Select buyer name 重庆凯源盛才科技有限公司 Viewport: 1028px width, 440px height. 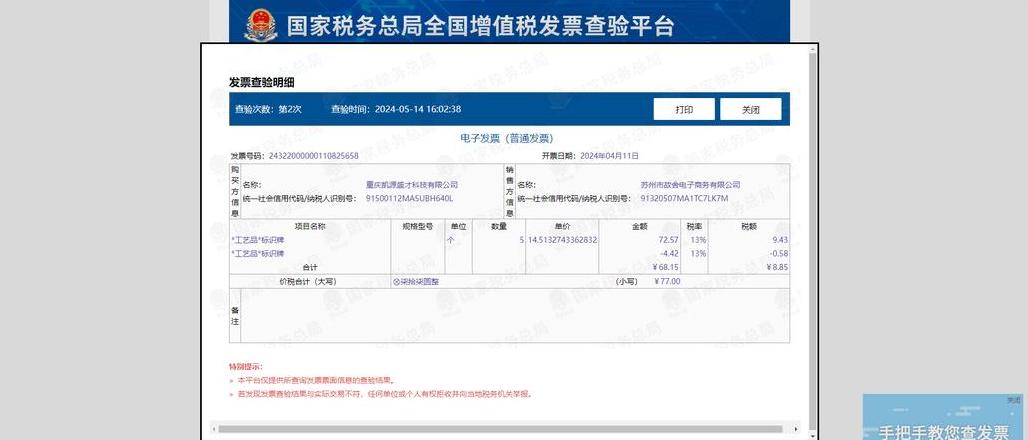point(412,185)
